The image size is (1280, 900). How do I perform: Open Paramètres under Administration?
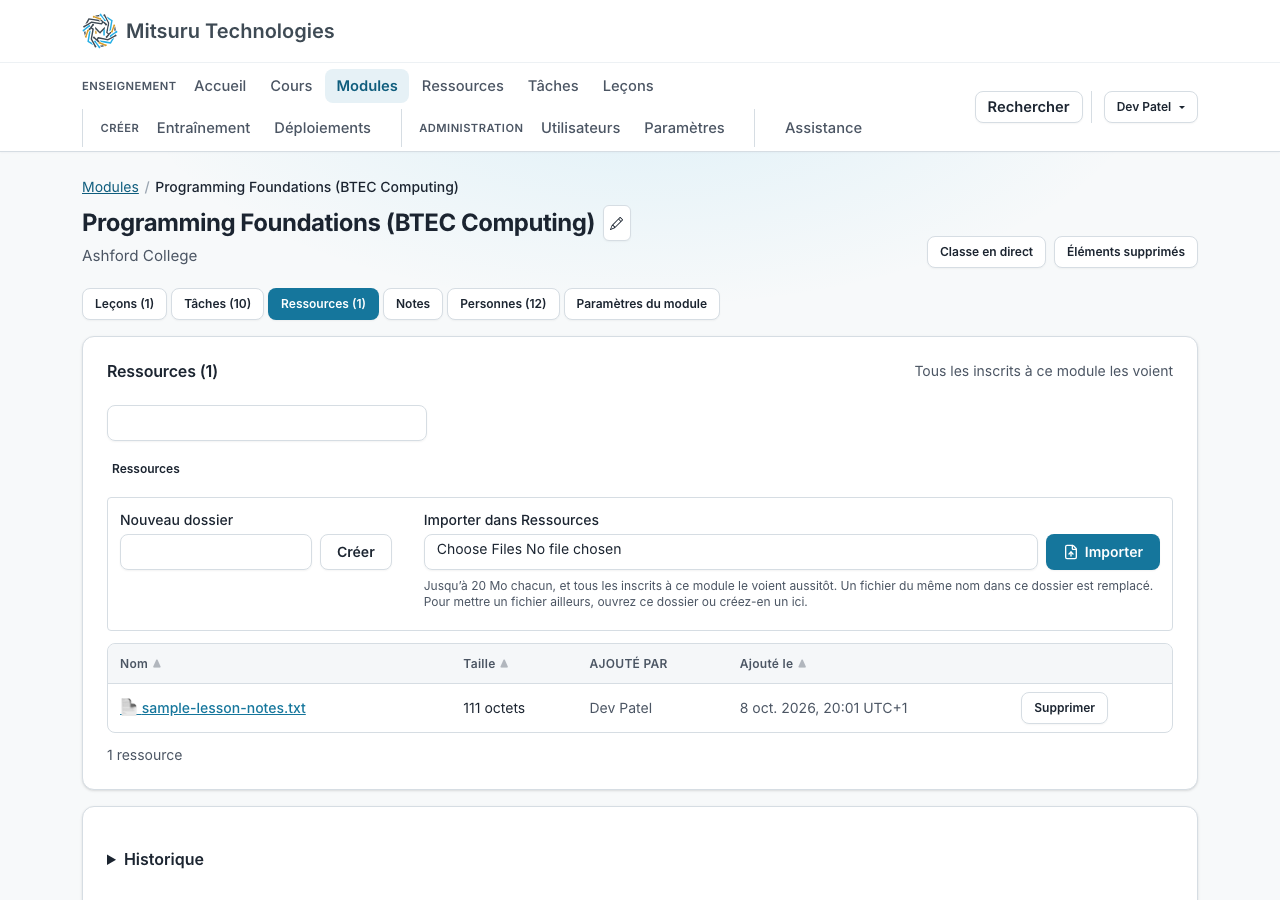[x=684, y=128]
